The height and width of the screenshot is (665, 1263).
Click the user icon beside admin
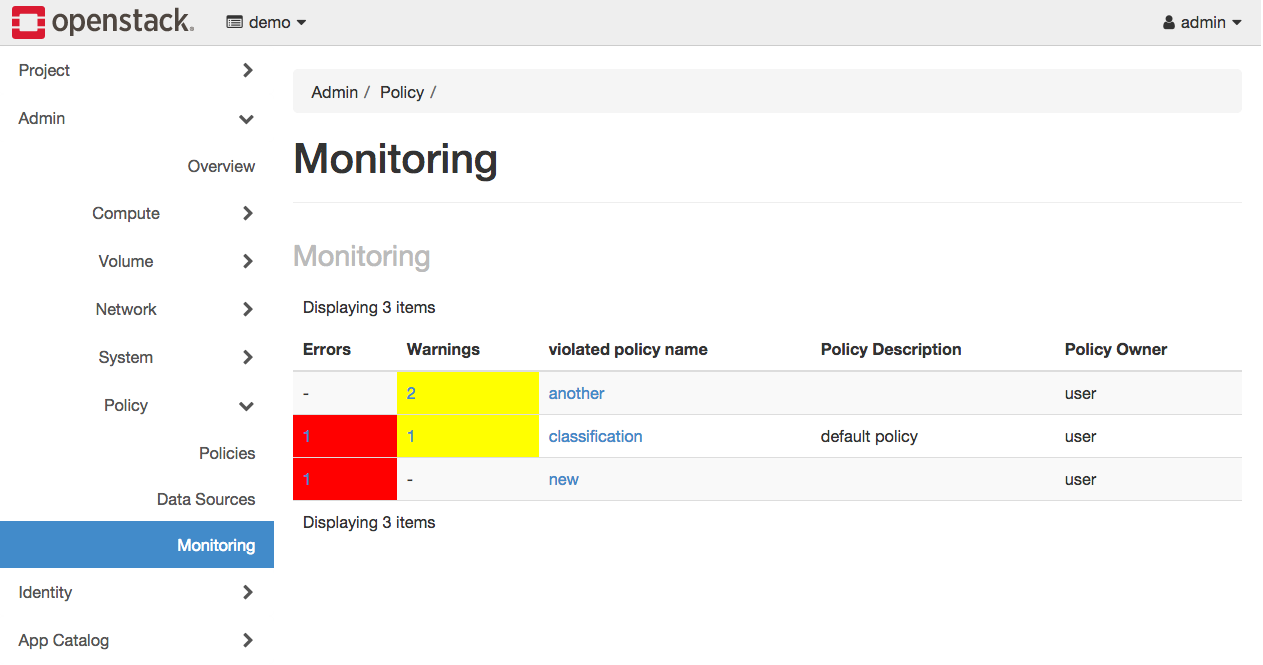[x=1169, y=22]
